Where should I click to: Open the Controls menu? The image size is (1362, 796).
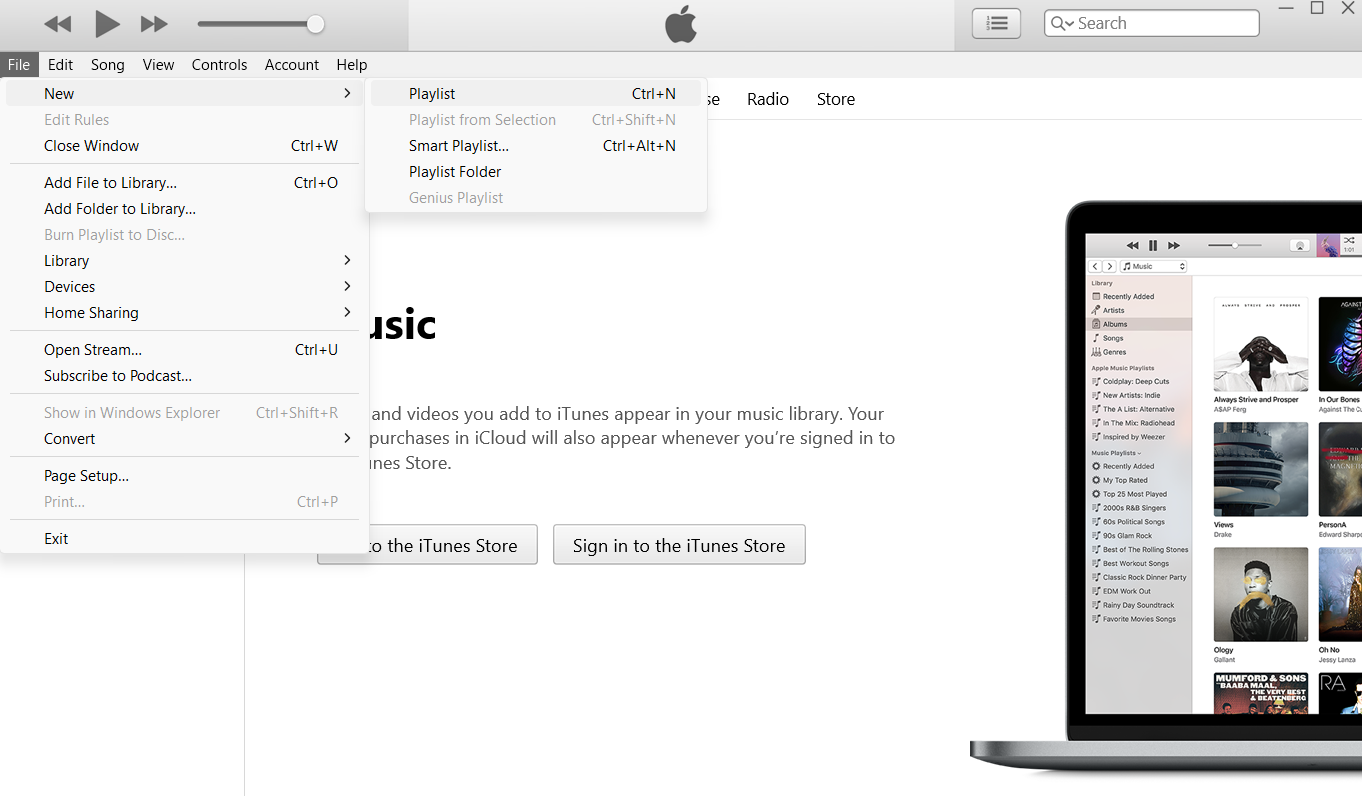[219, 64]
